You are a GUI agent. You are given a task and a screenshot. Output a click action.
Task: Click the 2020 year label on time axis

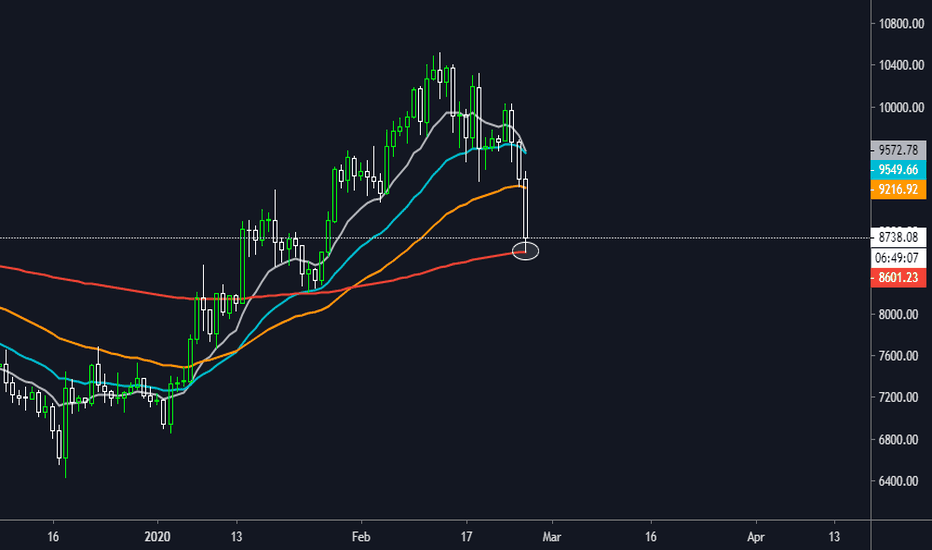coord(158,537)
